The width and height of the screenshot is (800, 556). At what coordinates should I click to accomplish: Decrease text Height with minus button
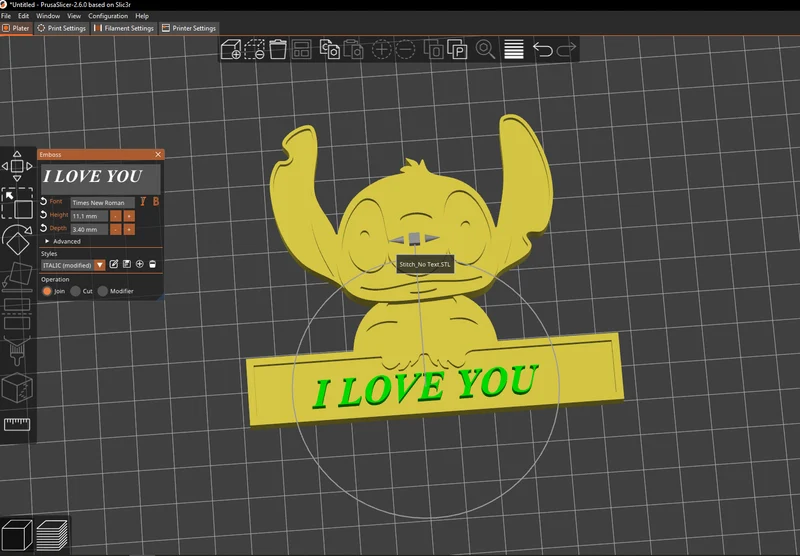116,216
